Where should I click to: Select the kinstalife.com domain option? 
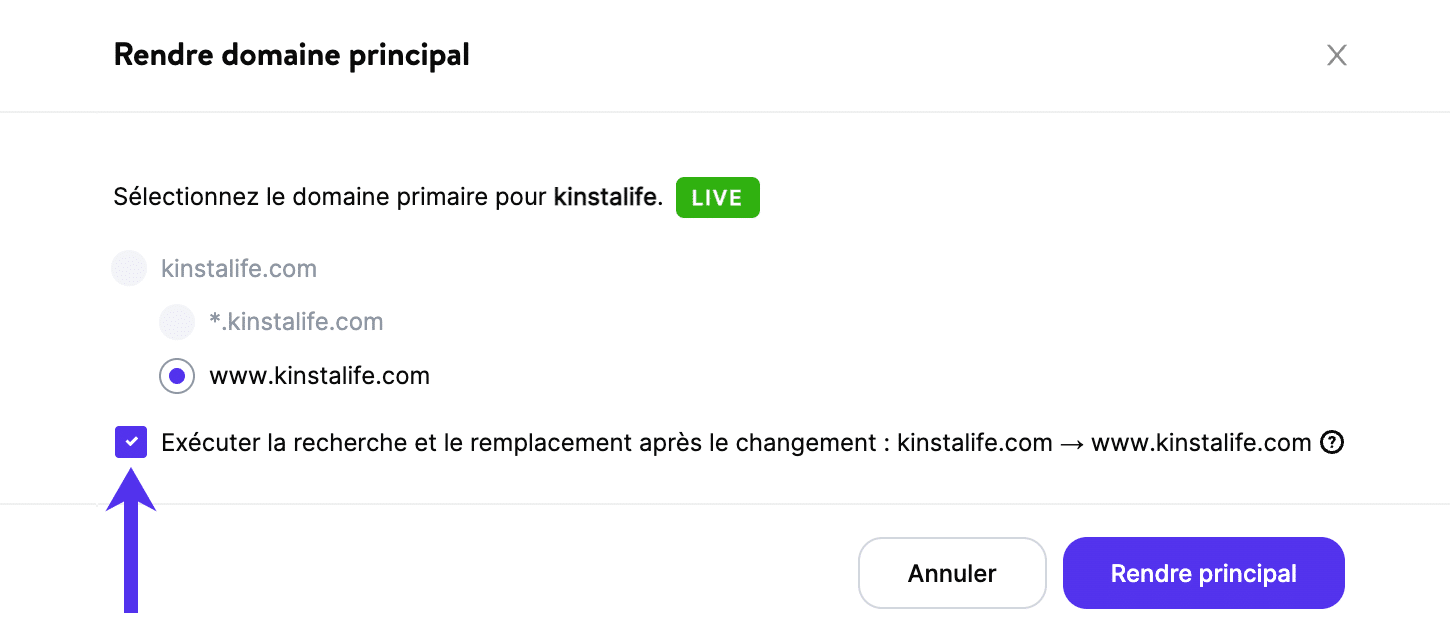click(129, 267)
